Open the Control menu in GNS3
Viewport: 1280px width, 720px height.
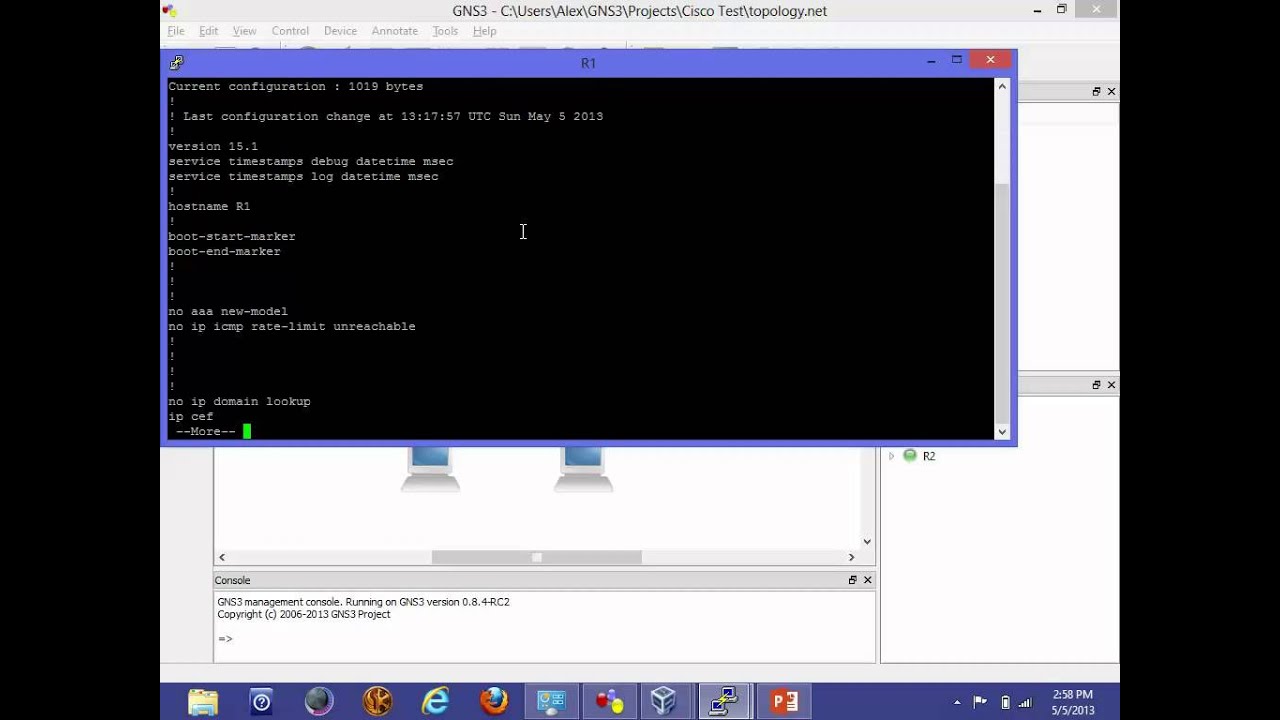coord(290,31)
